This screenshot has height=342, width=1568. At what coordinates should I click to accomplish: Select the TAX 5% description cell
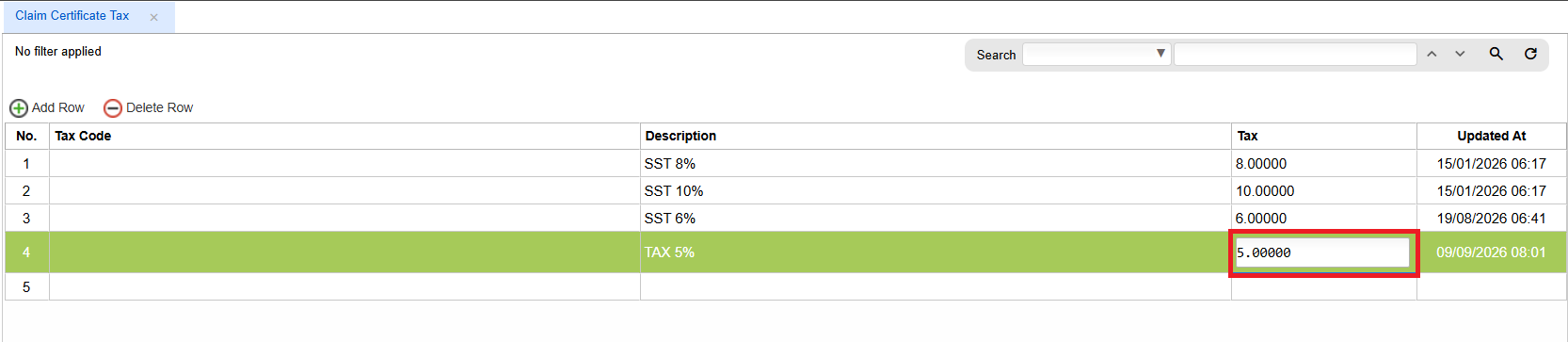click(936, 252)
